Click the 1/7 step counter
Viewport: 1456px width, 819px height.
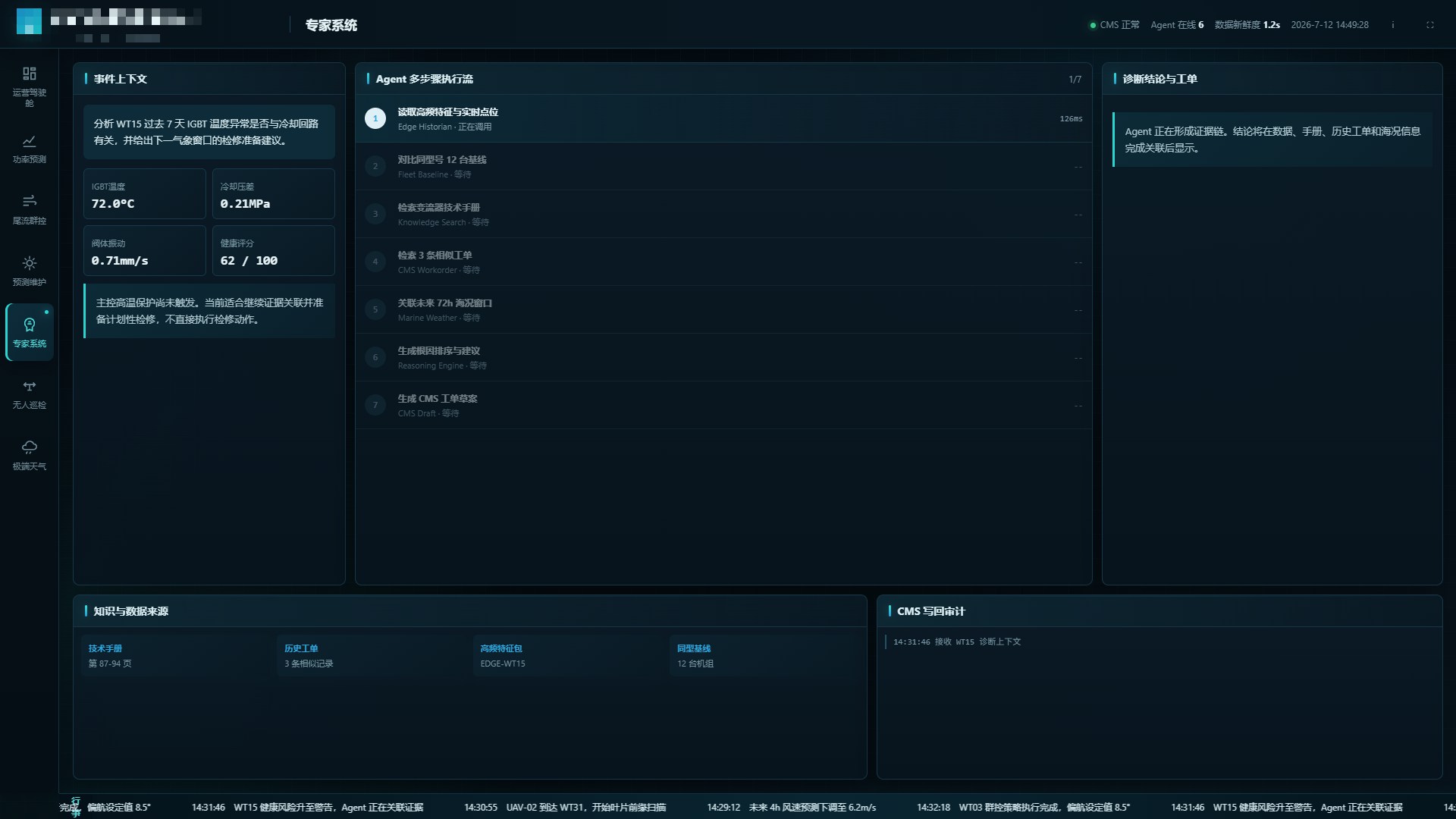click(1075, 79)
